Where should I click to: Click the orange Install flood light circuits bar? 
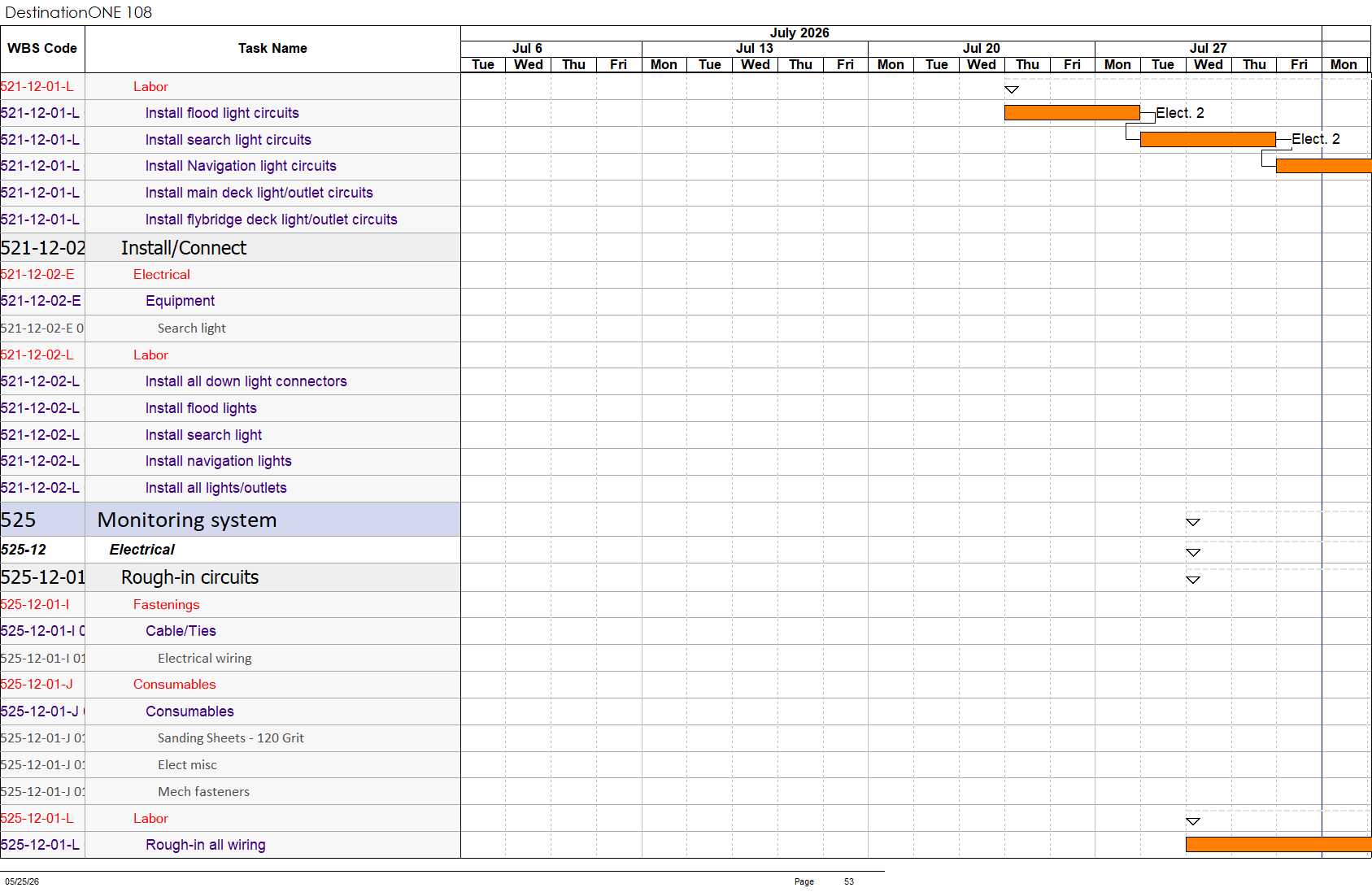pos(1072,113)
